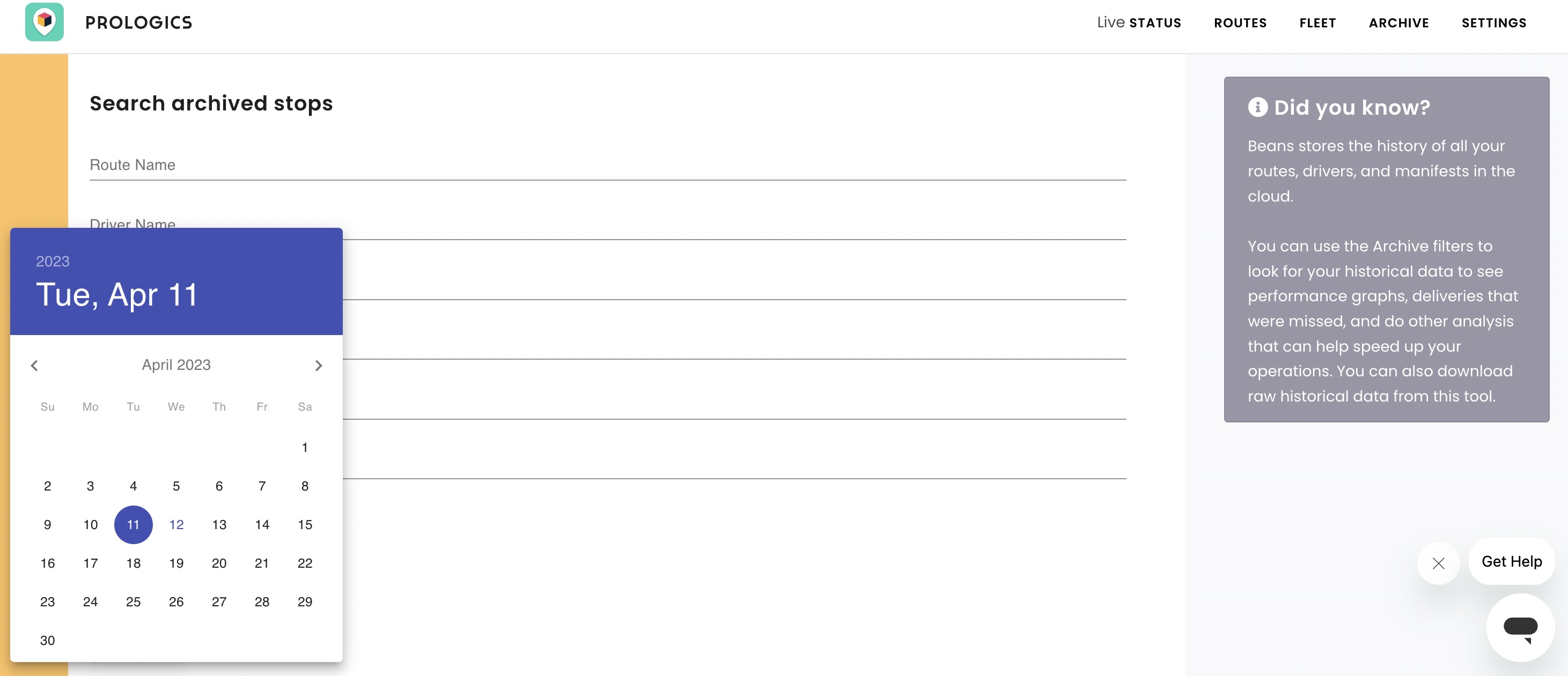Viewport: 1568px width, 676px height.
Task: Switch to the Archive page
Action: pos(1399,23)
